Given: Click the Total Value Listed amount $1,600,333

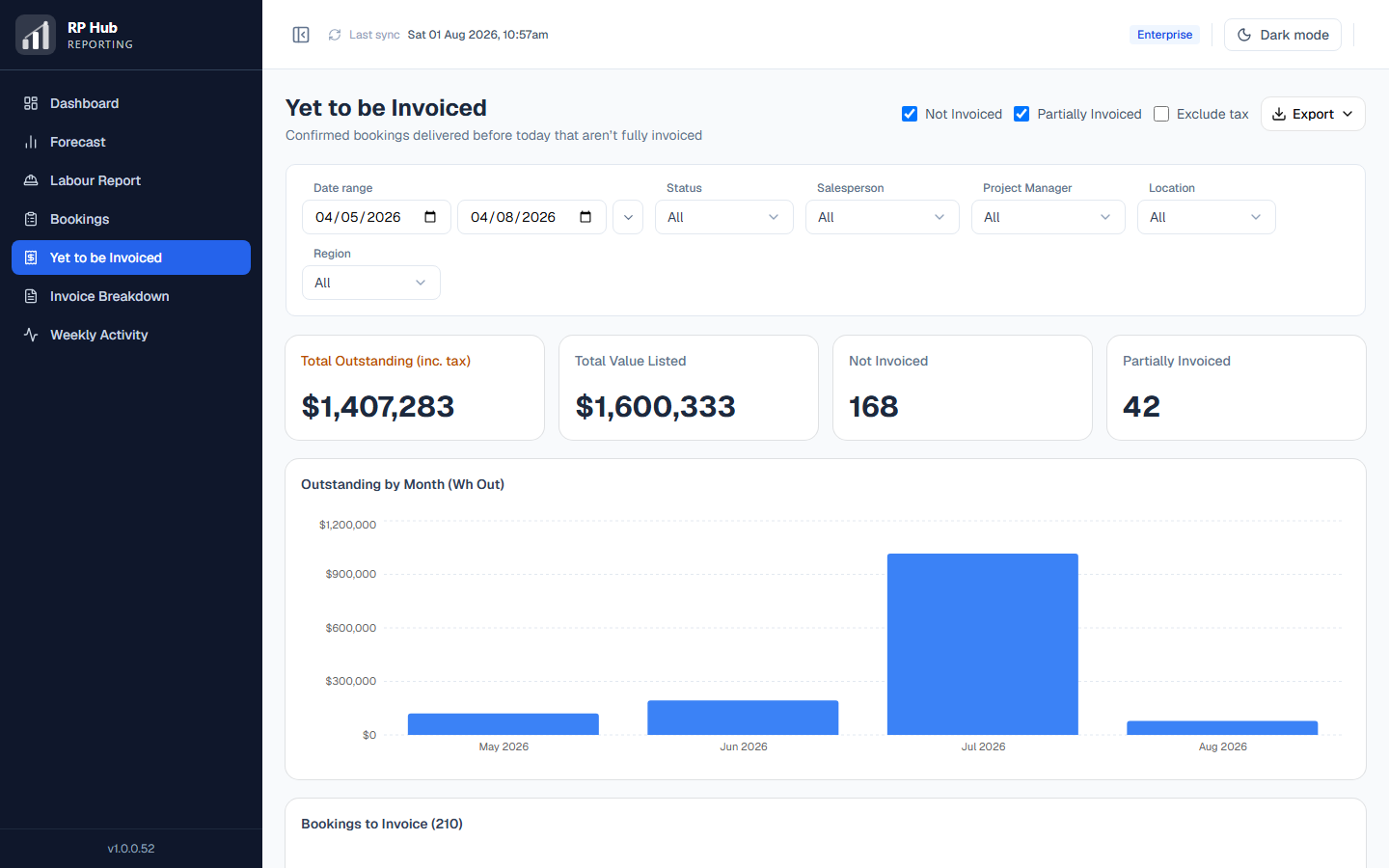Looking at the screenshot, I should 656,406.
